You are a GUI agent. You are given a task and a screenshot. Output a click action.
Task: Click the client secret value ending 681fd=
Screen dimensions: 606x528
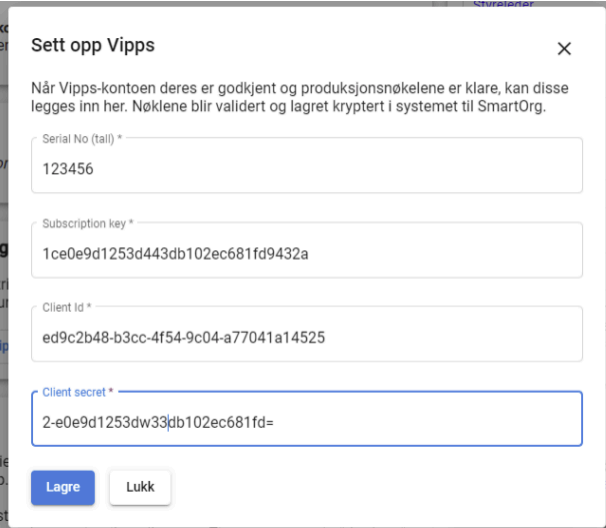coord(158,422)
